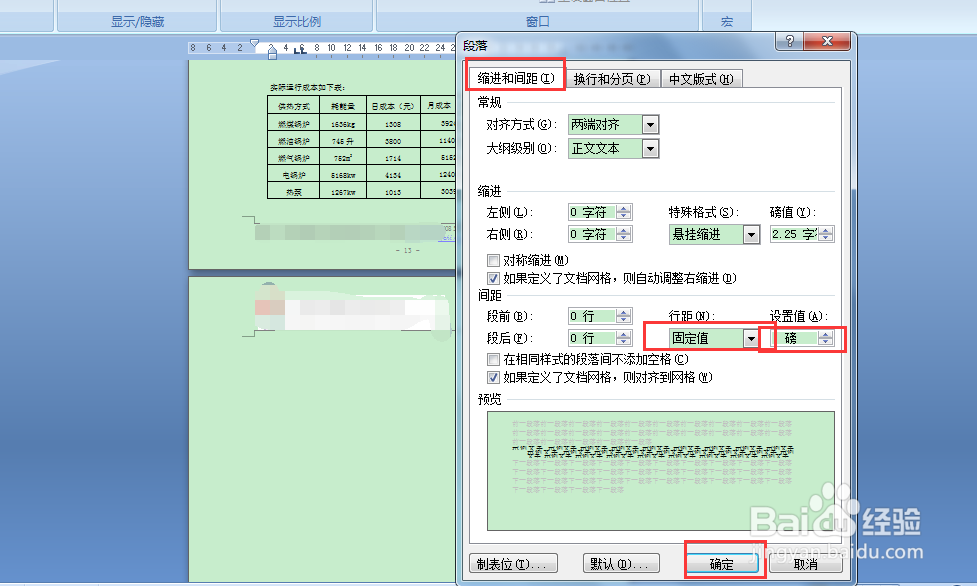Image resolution: width=977 pixels, height=586 pixels.
Task: Click the tab stop selector icon on the ruler
Action: pyautogui.click(x=296, y=49)
